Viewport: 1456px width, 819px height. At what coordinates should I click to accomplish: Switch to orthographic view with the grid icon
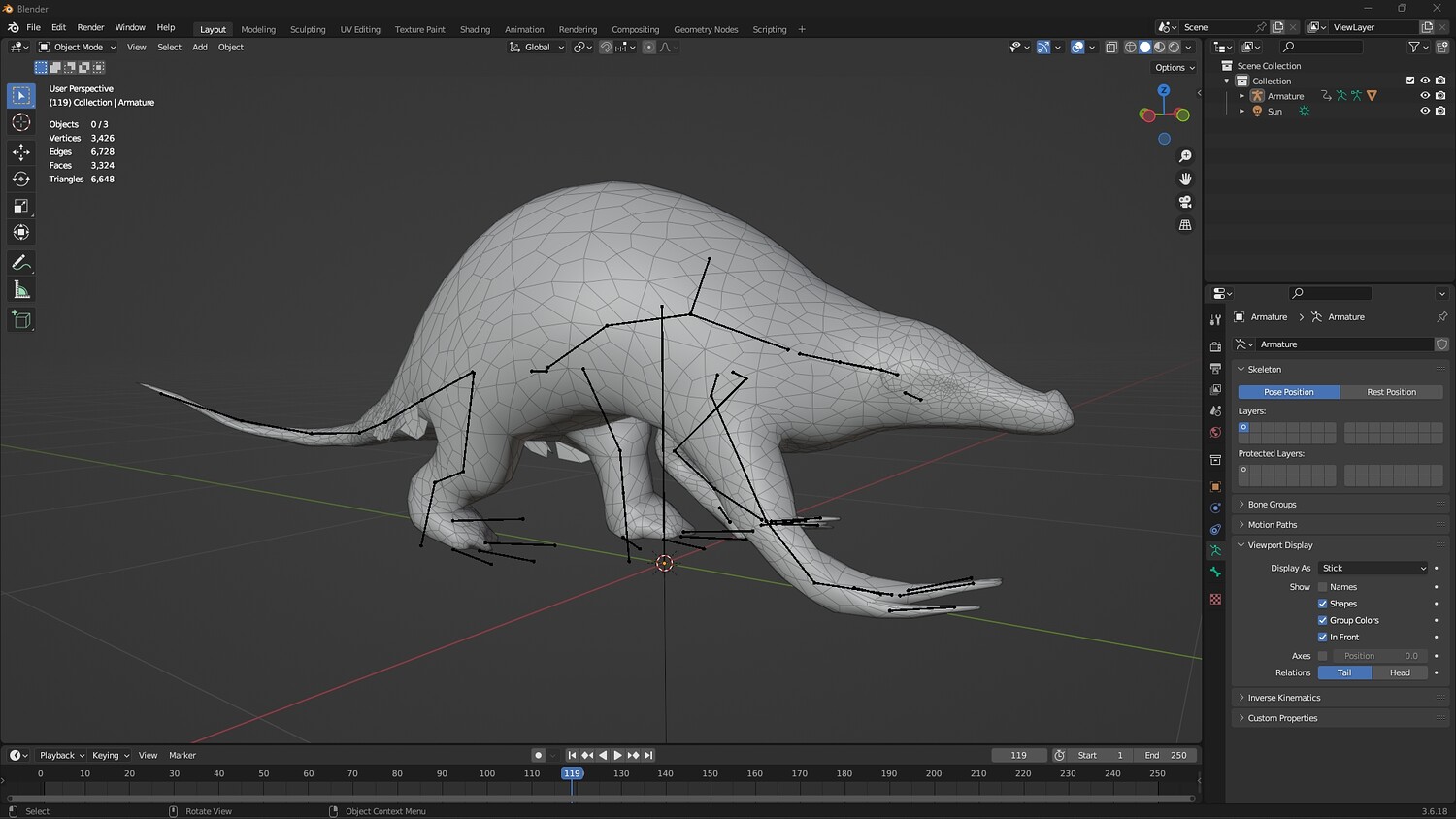tap(1185, 225)
